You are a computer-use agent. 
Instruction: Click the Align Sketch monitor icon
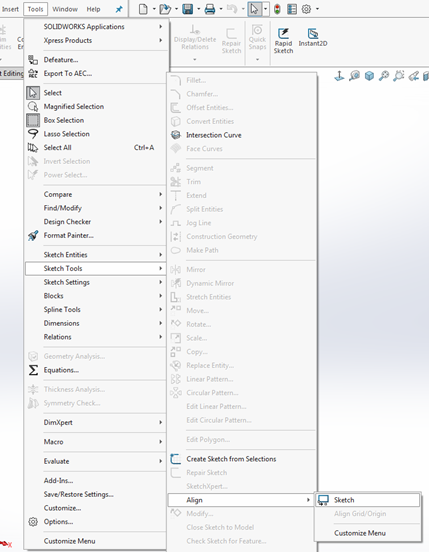[x=323, y=500]
